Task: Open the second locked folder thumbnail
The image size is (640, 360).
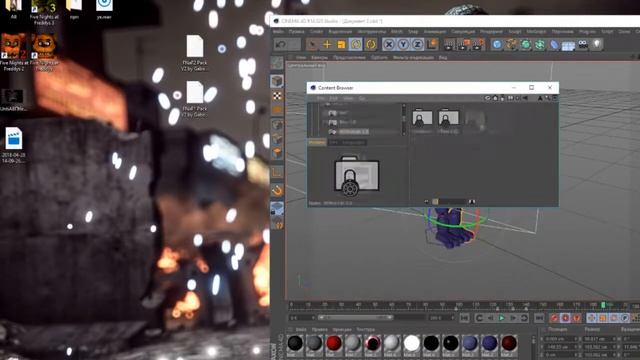Action: (x=448, y=119)
